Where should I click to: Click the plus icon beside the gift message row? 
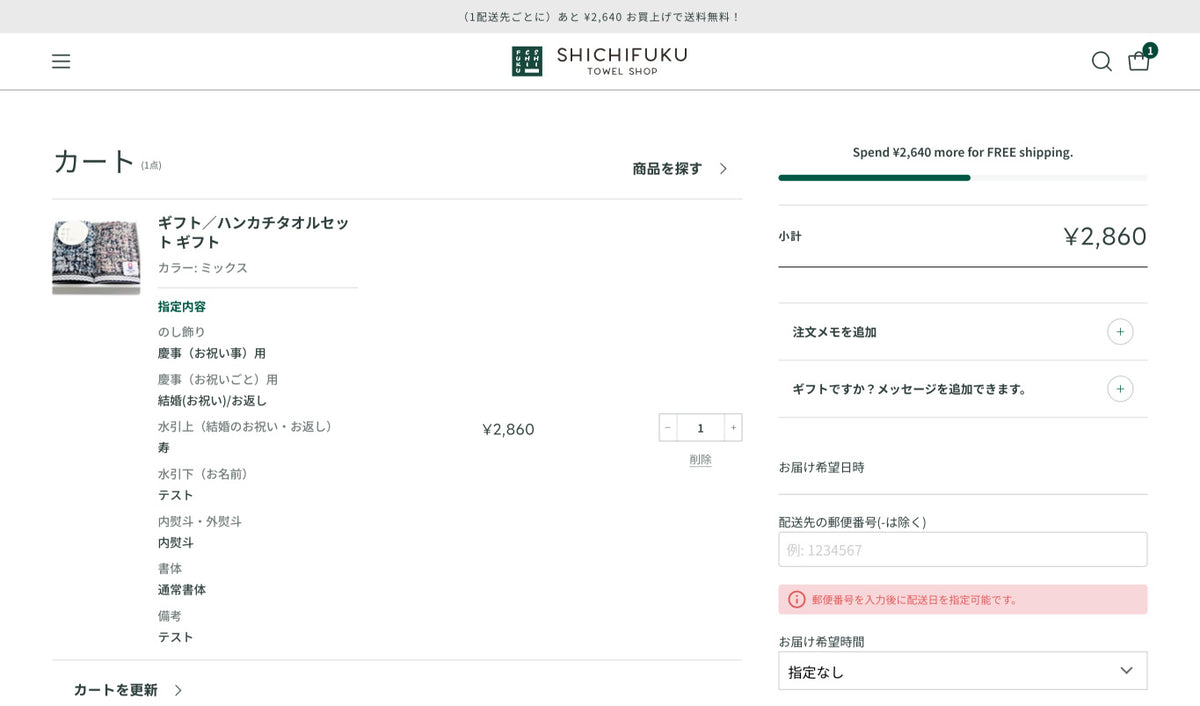[x=1120, y=389]
